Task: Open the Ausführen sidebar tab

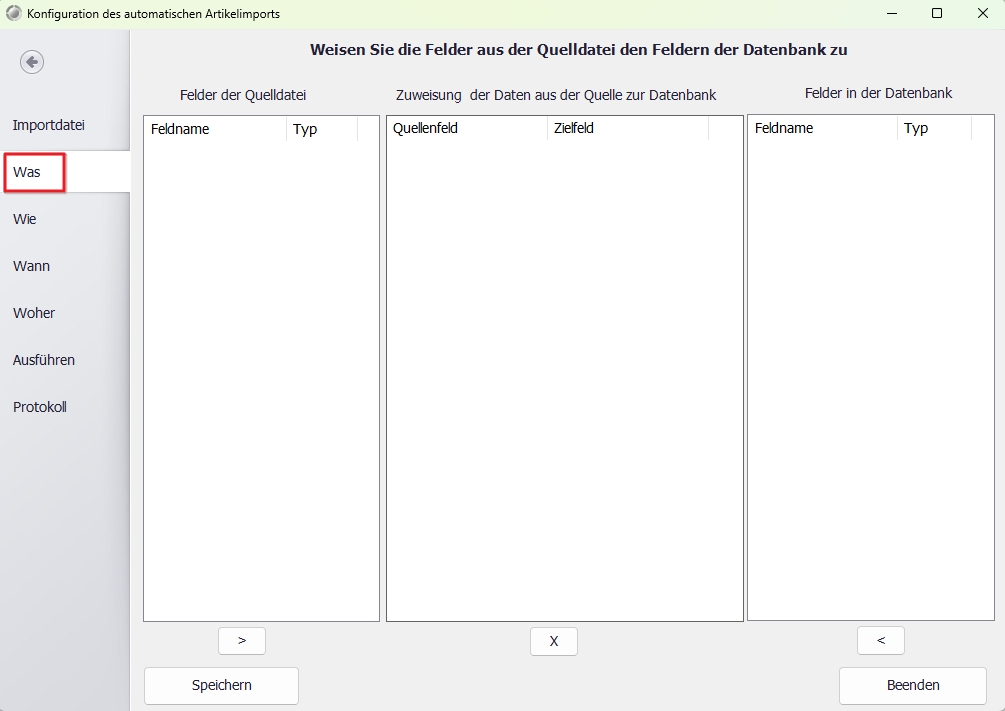Action: point(44,360)
